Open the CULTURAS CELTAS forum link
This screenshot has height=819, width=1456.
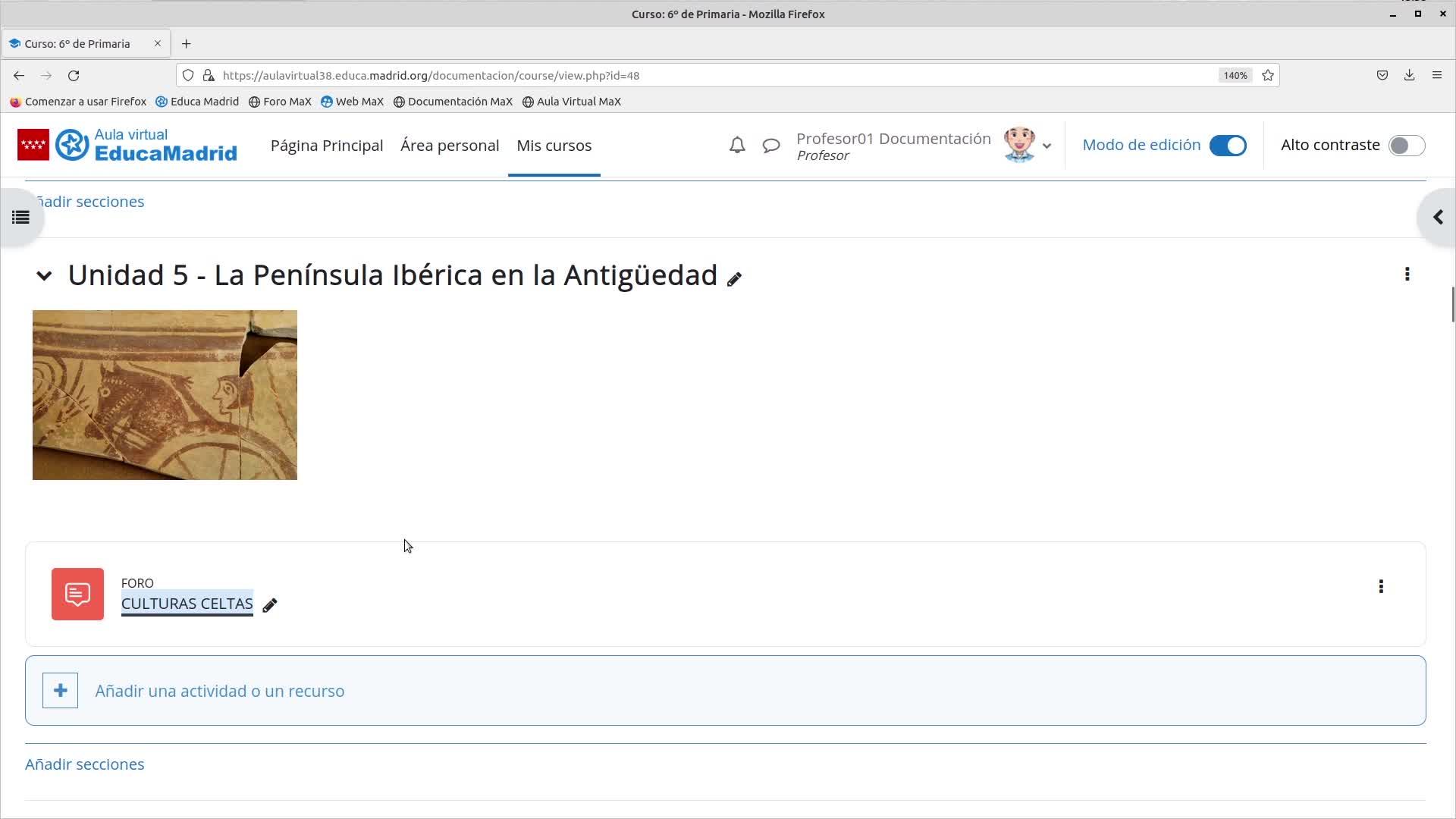187,604
